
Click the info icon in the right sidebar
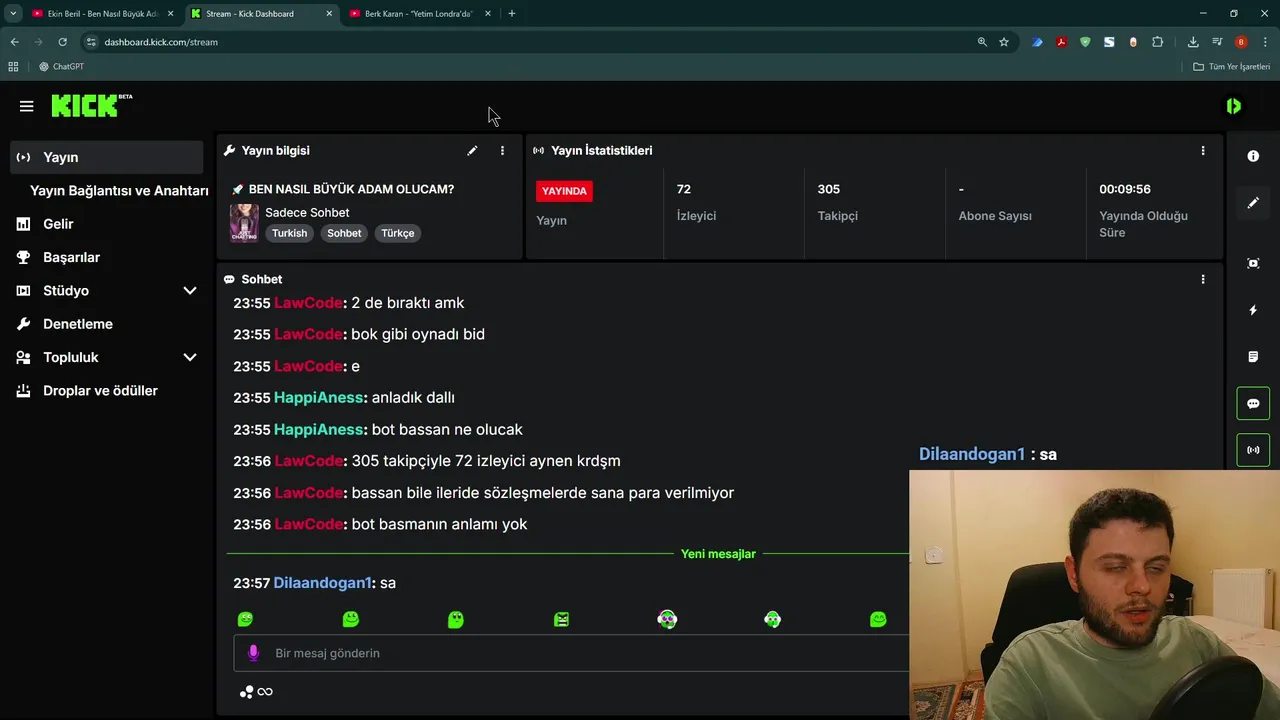(x=1253, y=156)
